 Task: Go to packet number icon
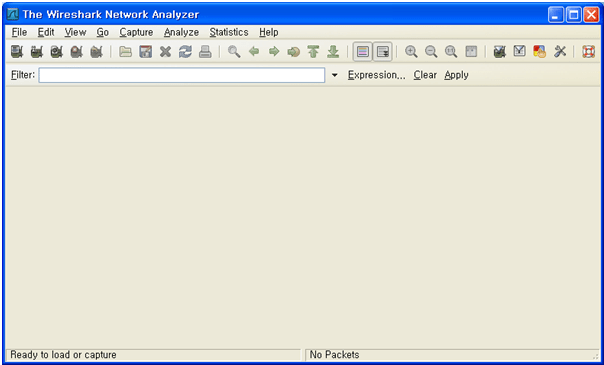coord(294,52)
